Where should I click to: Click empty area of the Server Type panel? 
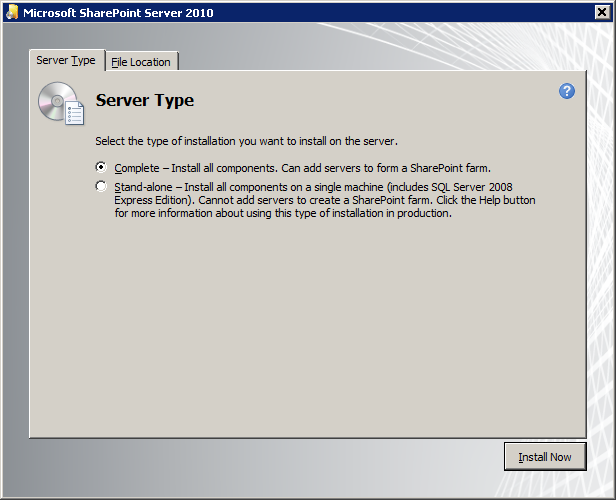pos(308,326)
